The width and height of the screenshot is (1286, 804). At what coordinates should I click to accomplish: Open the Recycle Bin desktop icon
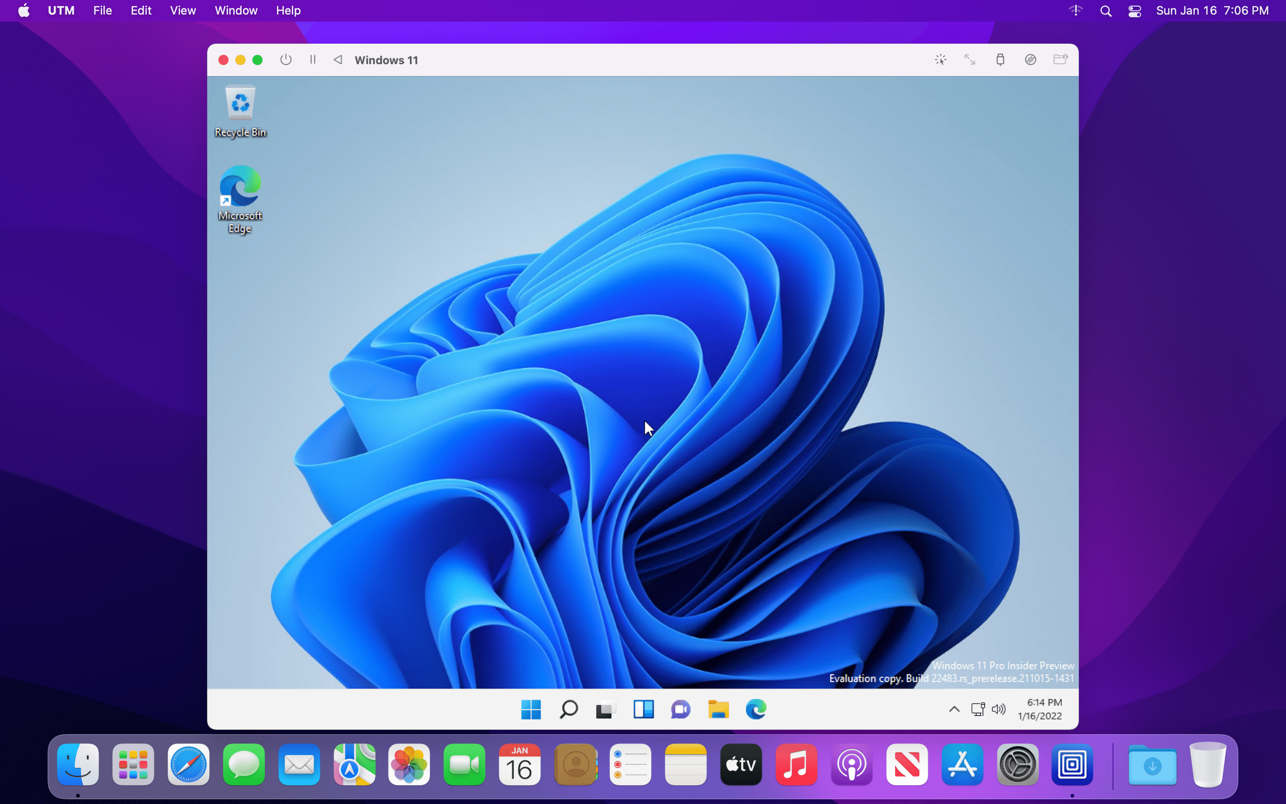[x=240, y=112]
